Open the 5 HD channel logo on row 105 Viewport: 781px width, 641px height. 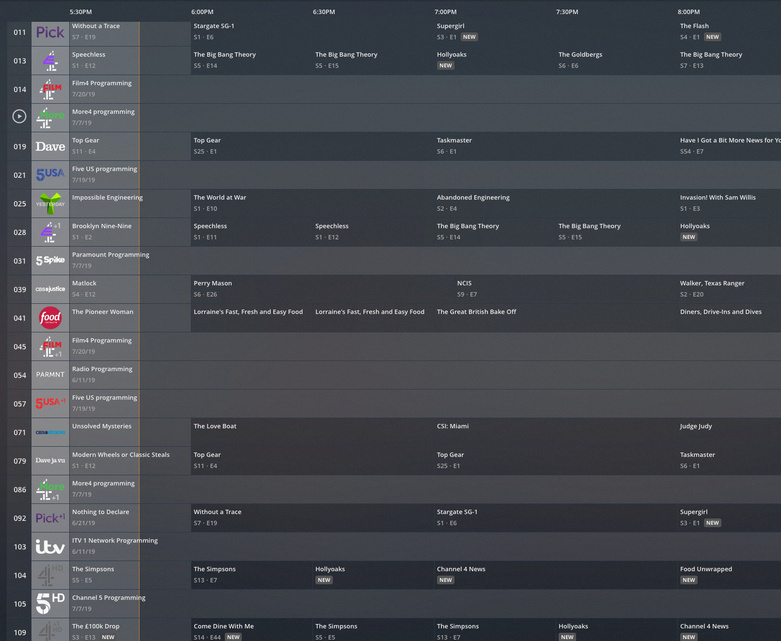point(50,604)
